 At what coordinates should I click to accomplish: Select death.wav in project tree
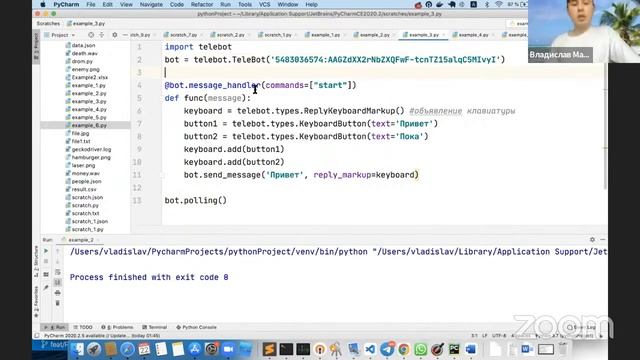[x=84, y=53]
